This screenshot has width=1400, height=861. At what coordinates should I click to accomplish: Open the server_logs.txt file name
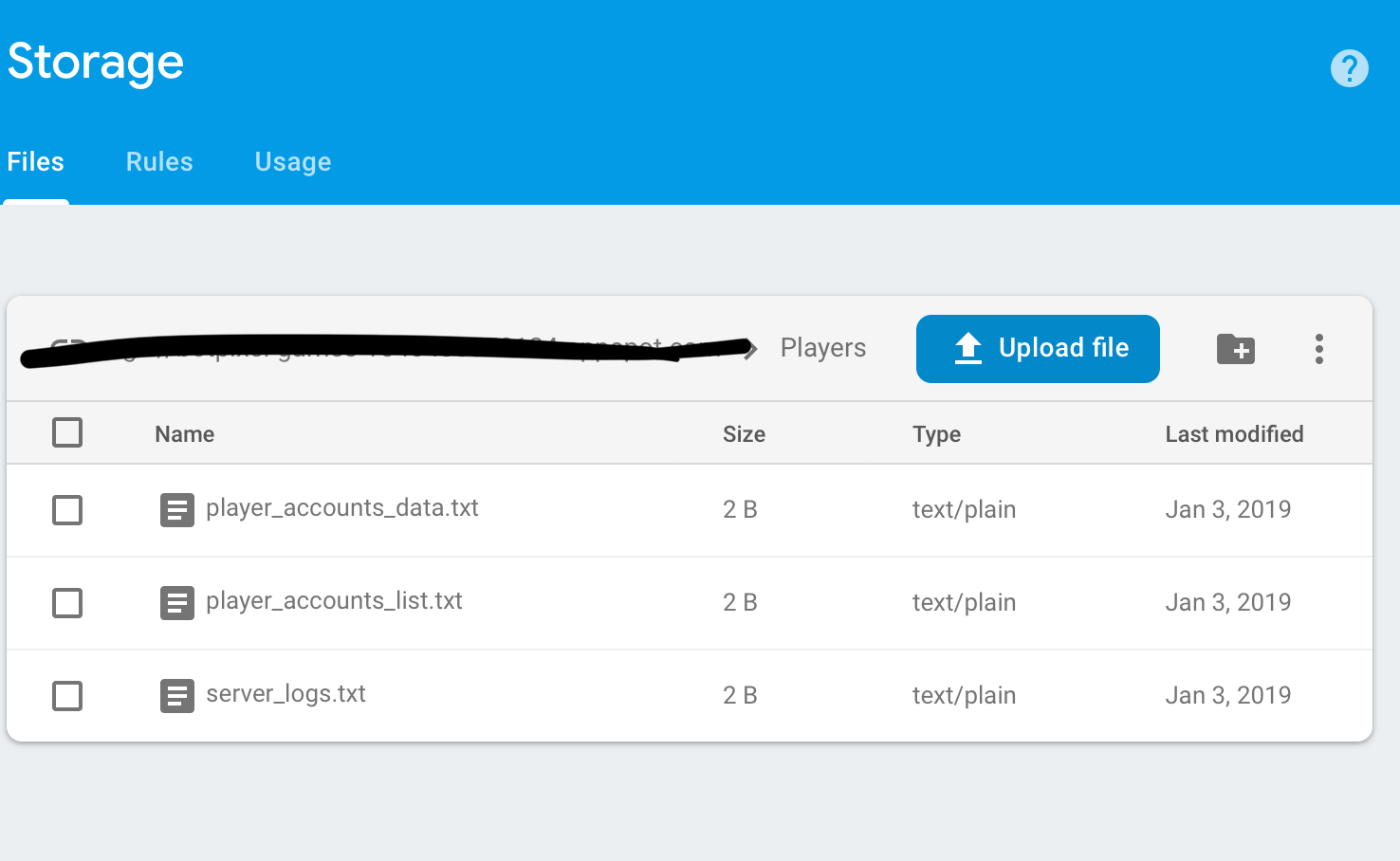click(286, 694)
